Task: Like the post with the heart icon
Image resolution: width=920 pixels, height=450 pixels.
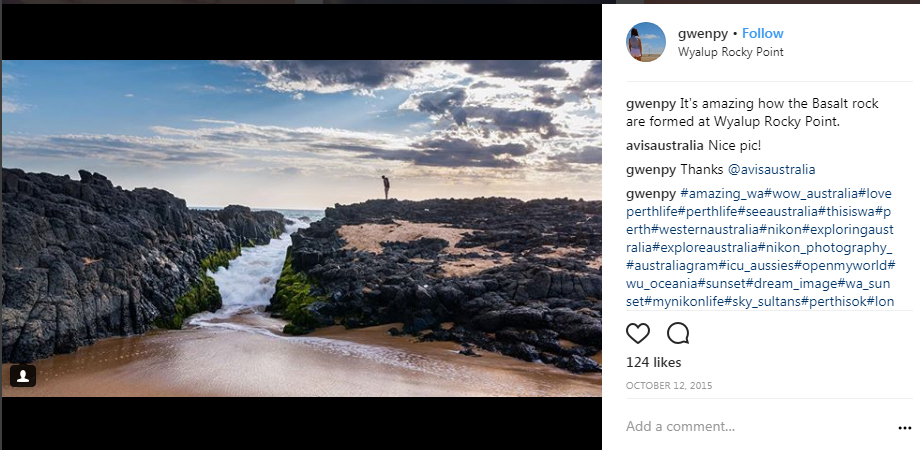Action: 637,333
